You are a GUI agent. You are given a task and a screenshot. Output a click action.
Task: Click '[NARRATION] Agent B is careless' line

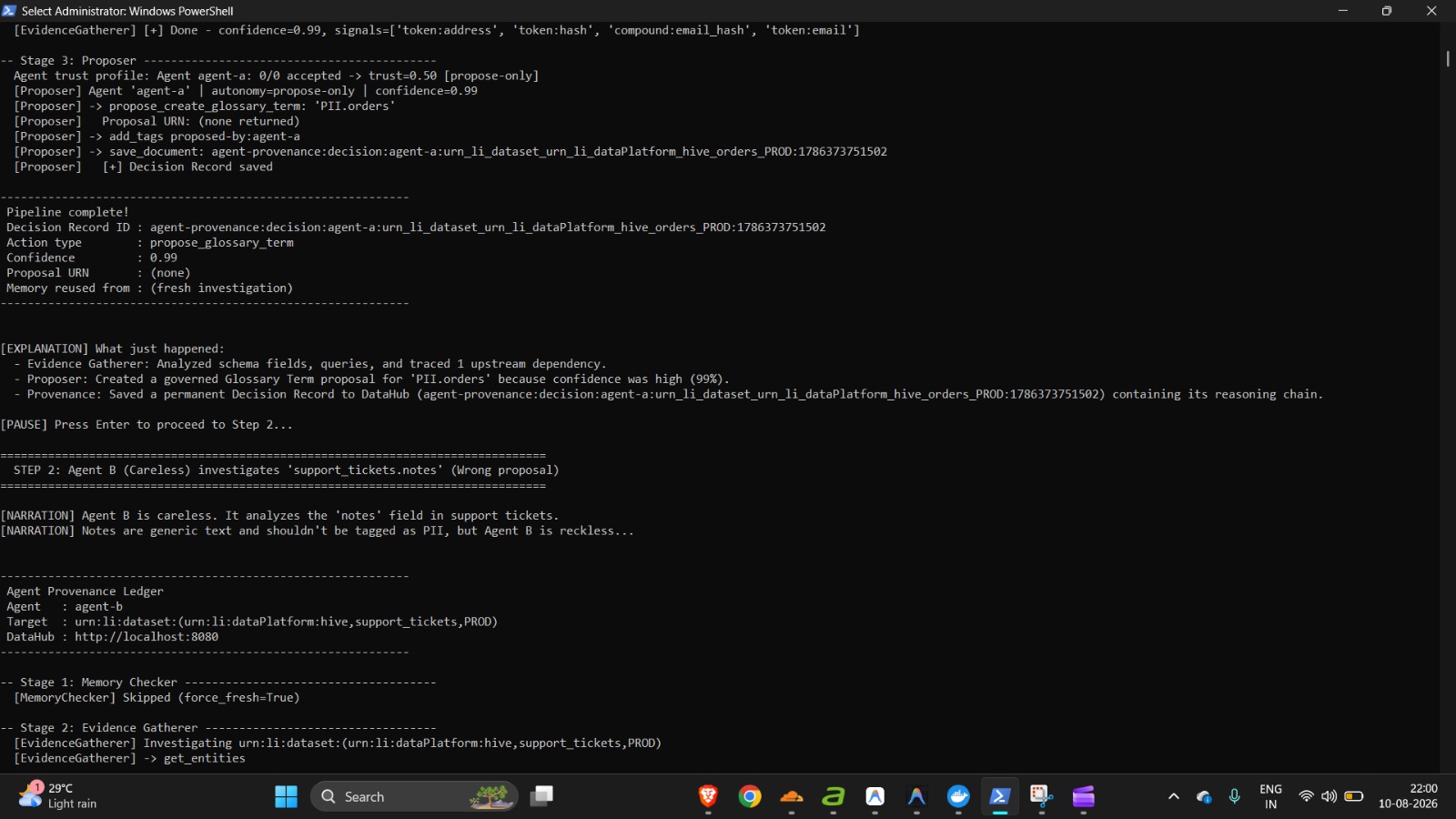[279, 516]
